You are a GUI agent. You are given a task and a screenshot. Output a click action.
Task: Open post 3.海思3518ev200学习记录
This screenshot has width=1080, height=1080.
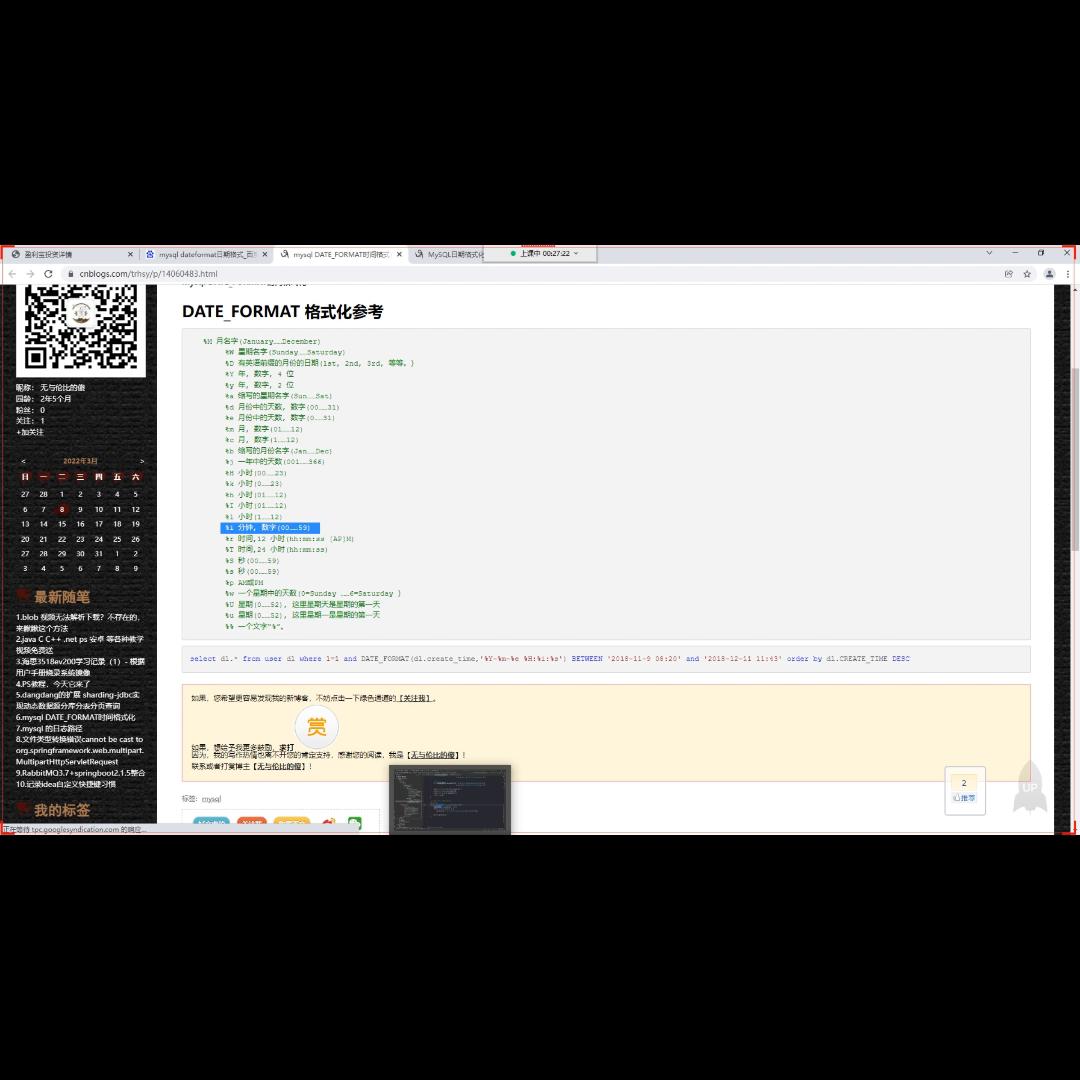(80, 667)
